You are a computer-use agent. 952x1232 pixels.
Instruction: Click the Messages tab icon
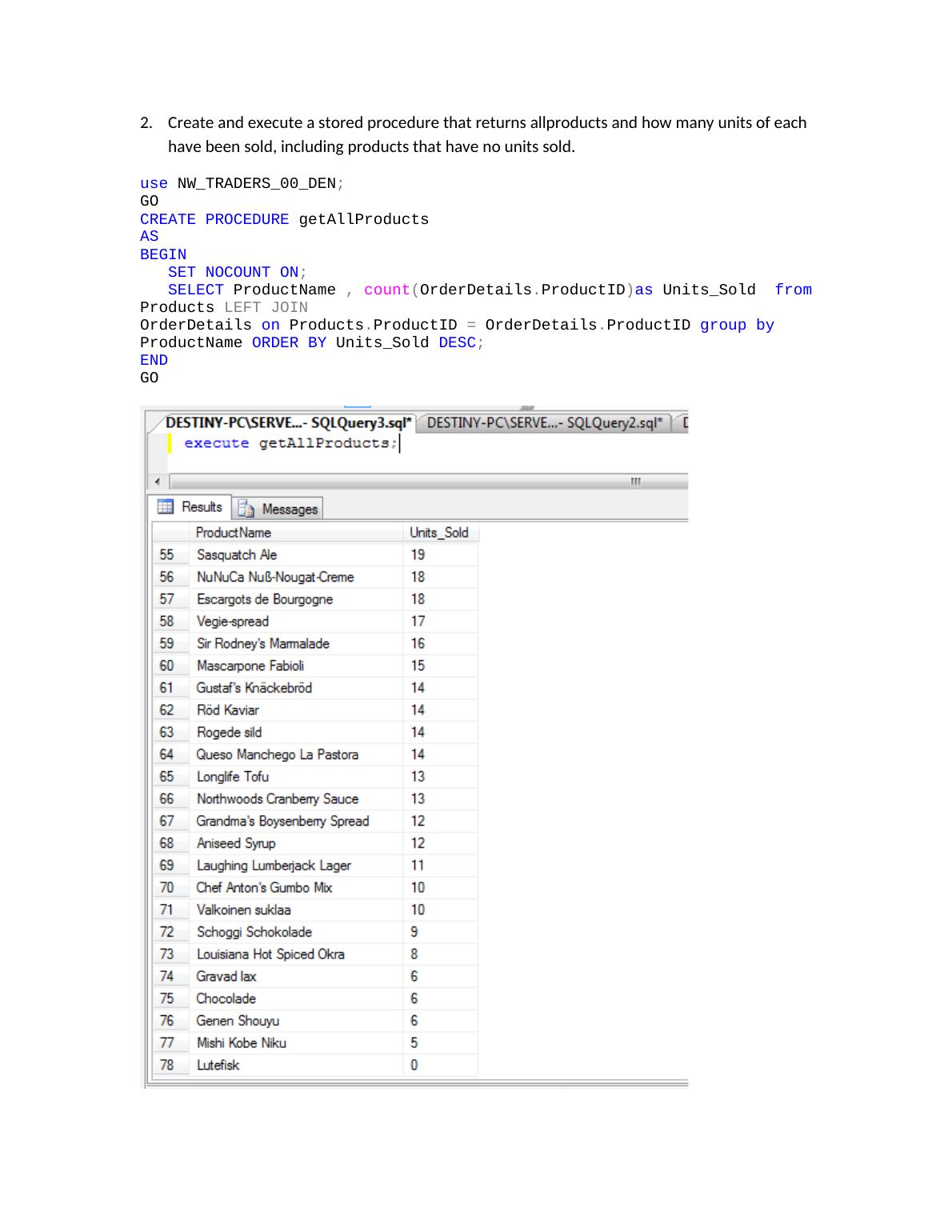(x=246, y=509)
